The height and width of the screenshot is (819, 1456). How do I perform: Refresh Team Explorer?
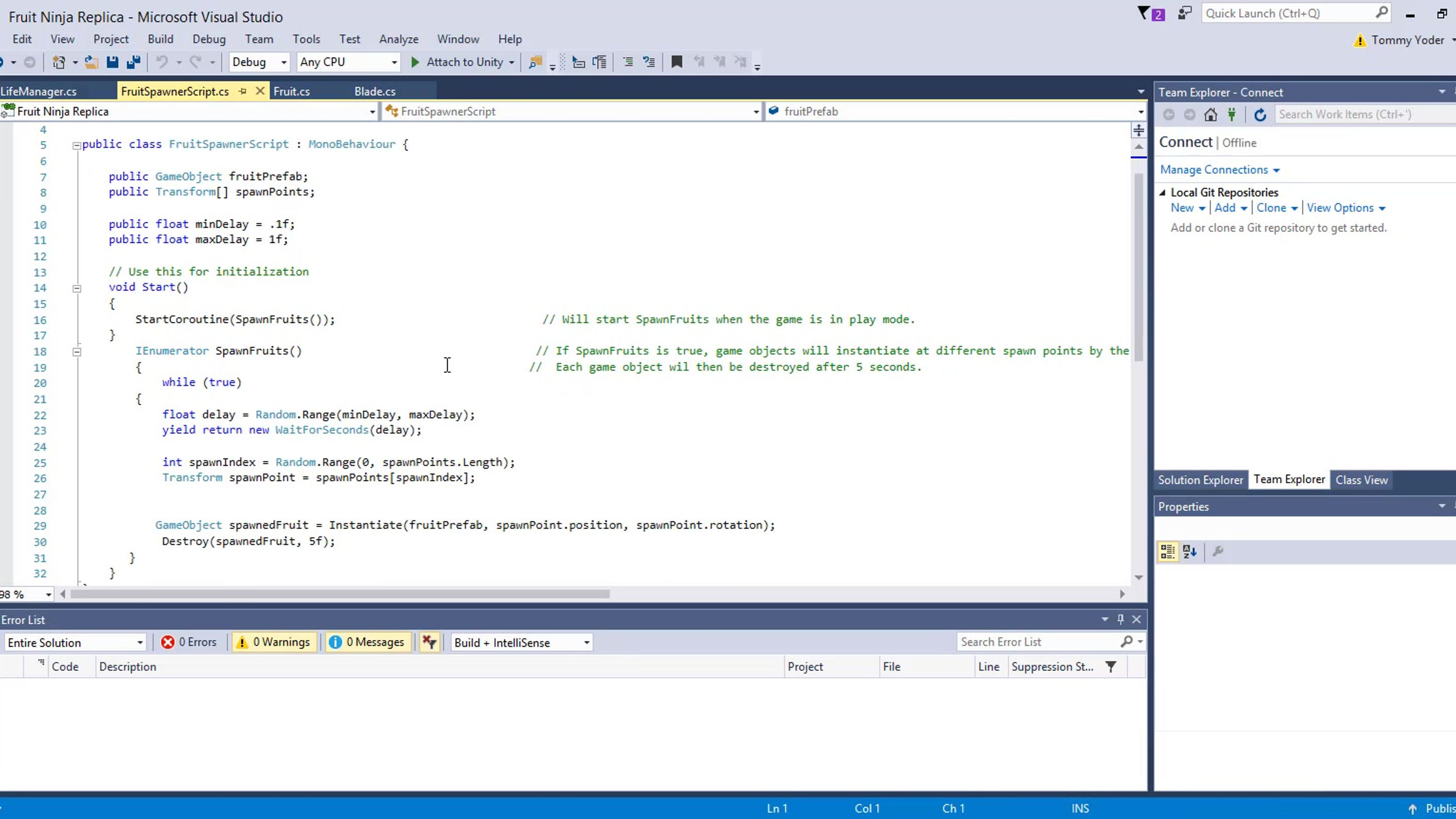tap(1260, 115)
